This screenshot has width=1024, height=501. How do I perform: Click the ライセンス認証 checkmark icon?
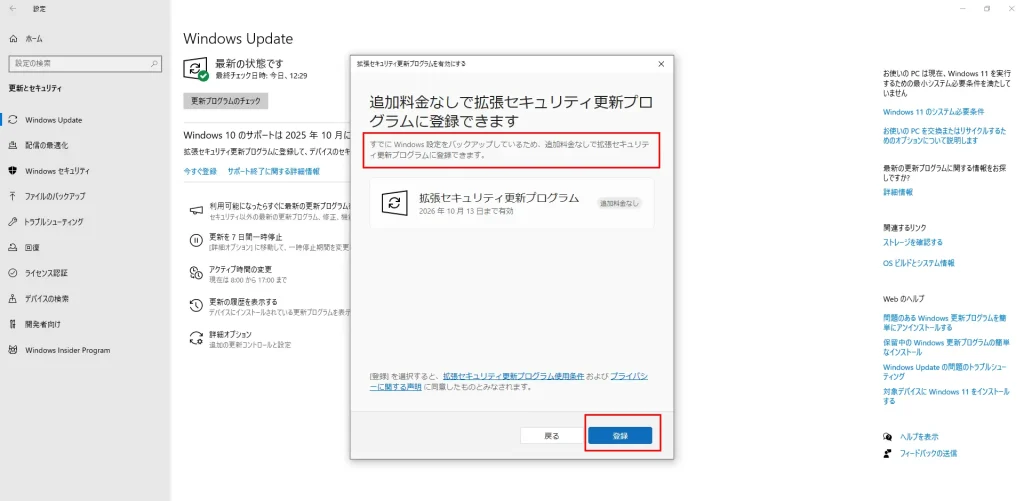[14, 273]
